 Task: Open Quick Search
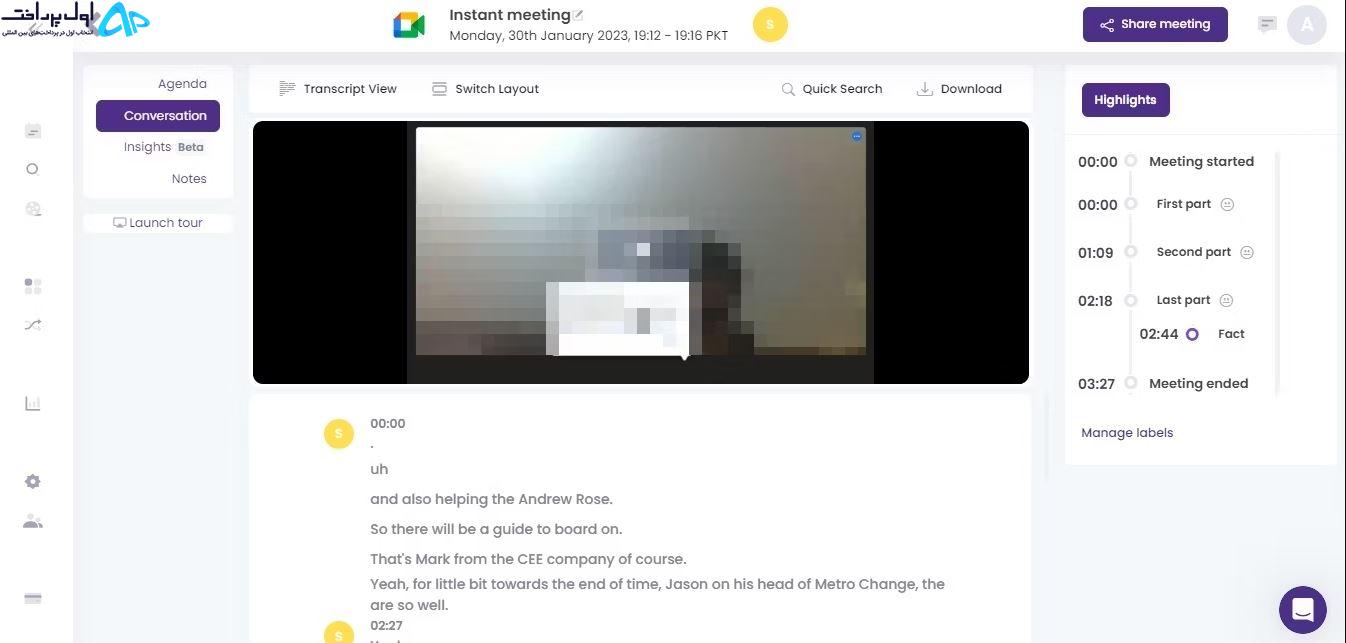tap(832, 89)
